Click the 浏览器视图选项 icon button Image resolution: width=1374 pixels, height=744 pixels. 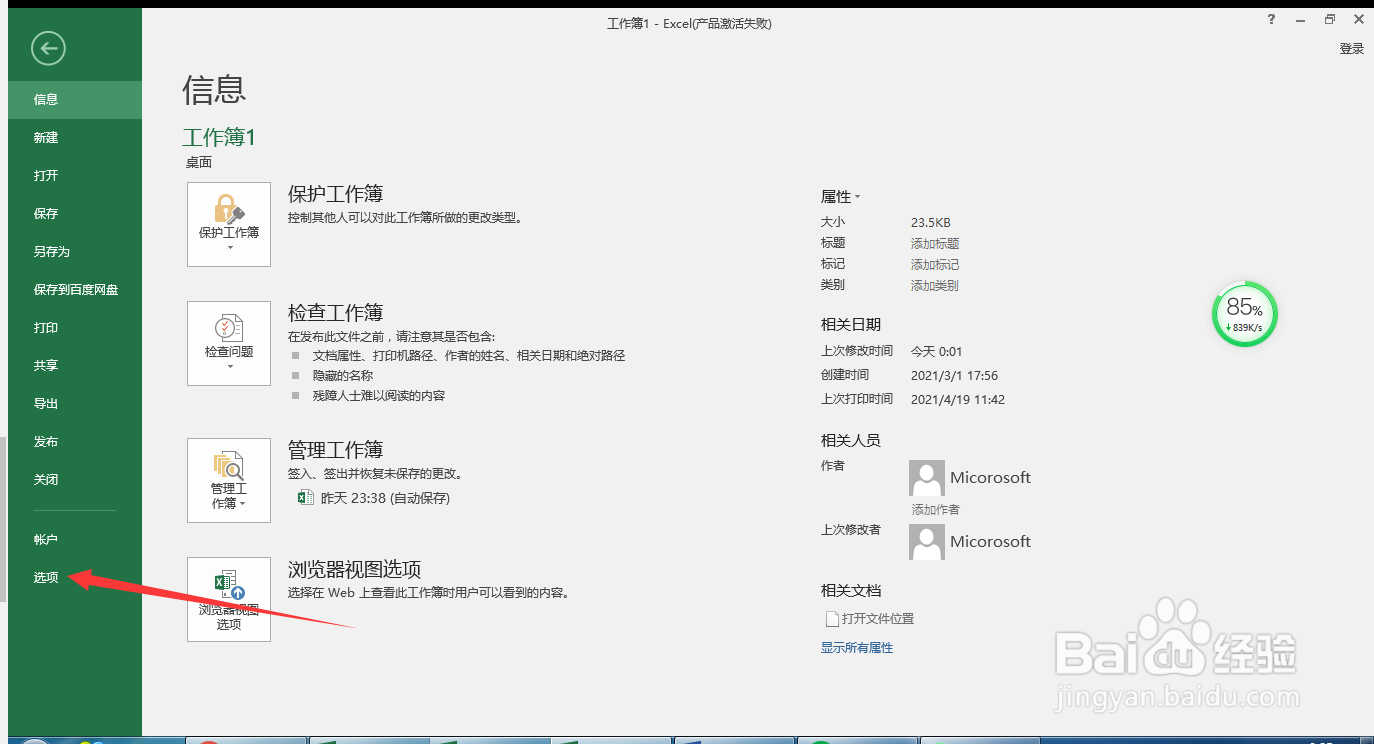(229, 599)
